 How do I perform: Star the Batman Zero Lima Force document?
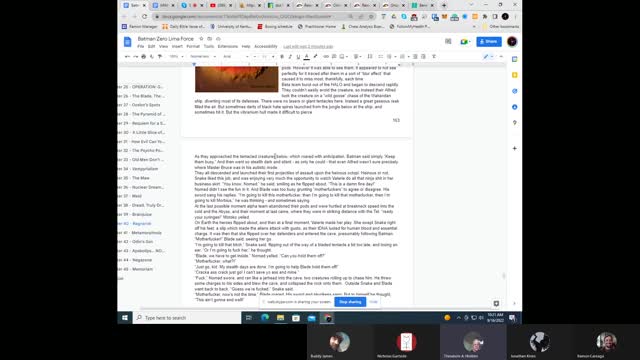[201, 39]
